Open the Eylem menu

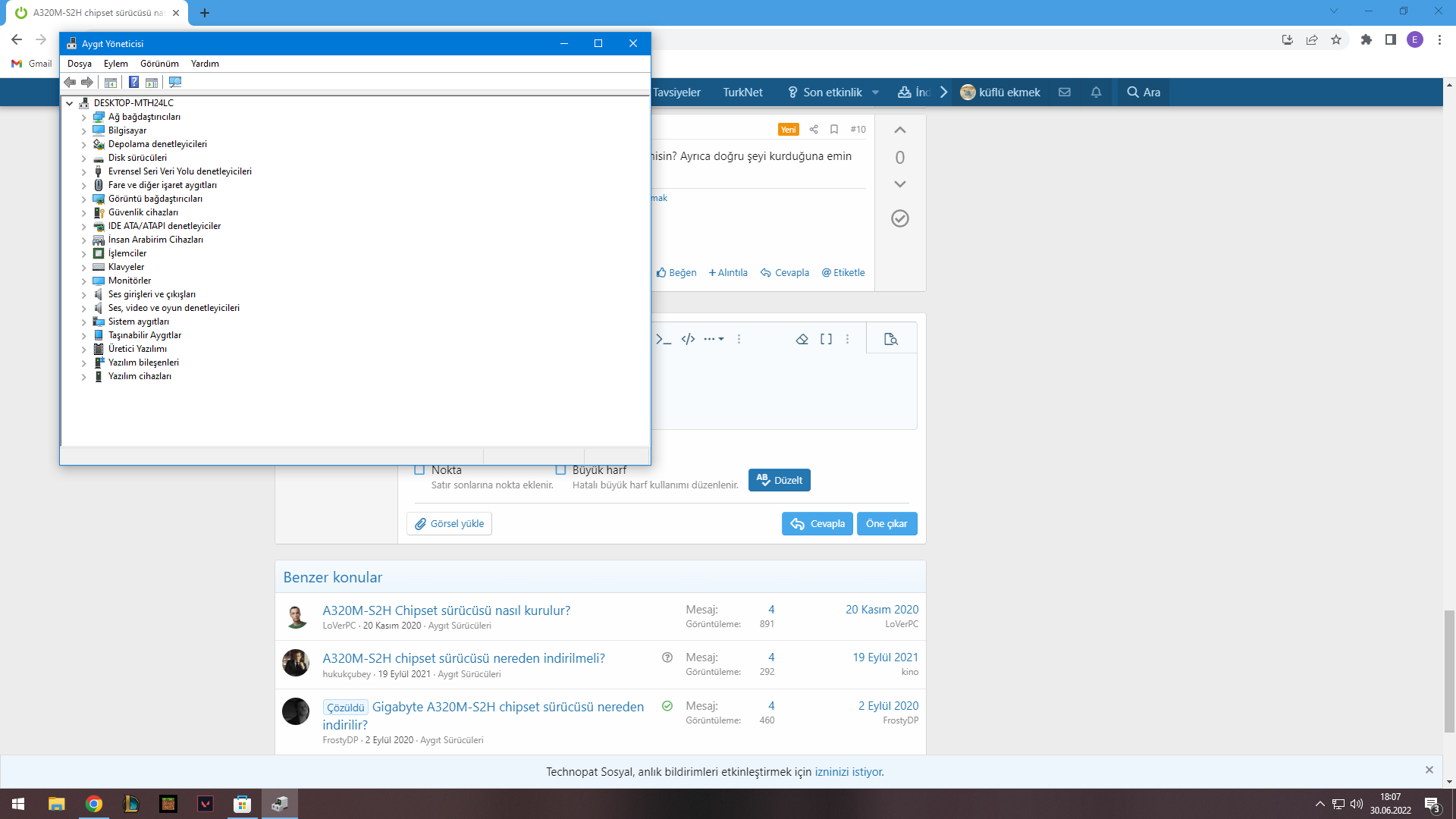coord(115,64)
